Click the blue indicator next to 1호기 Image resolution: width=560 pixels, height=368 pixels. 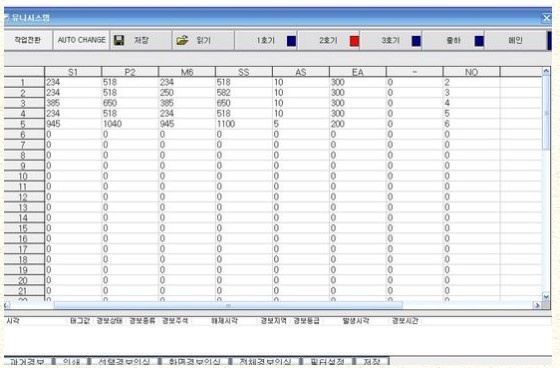291,41
